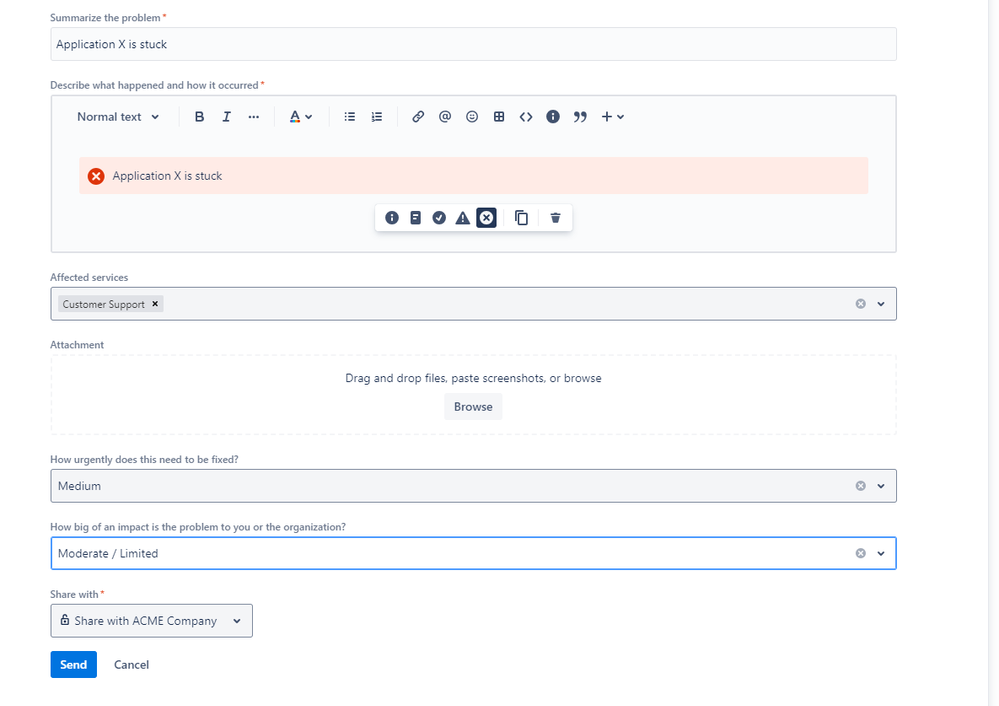Image resolution: width=999 pixels, height=706 pixels.
Task: Delete the panel with trash icon
Action: coord(556,218)
